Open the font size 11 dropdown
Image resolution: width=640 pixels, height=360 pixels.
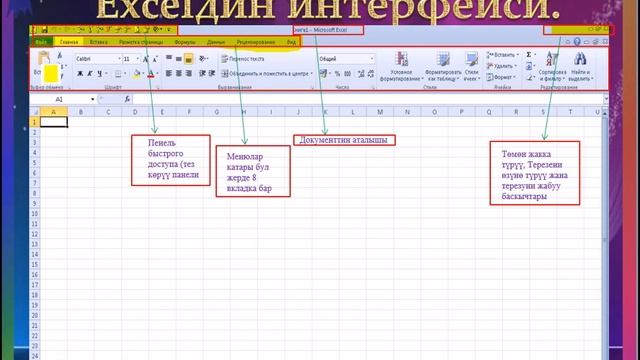click(137, 59)
